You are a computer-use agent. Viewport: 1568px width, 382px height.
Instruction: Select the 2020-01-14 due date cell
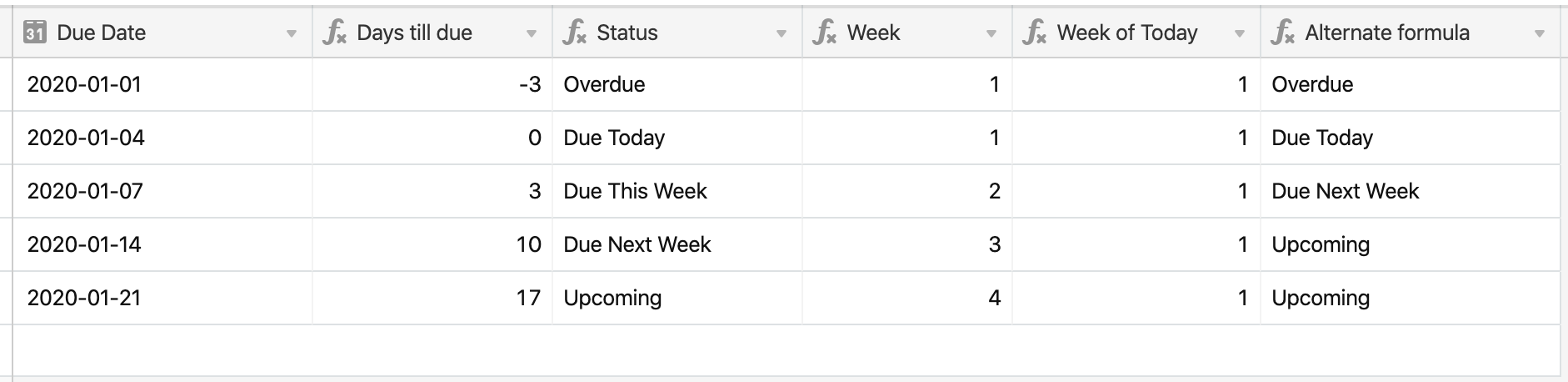click(x=162, y=244)
